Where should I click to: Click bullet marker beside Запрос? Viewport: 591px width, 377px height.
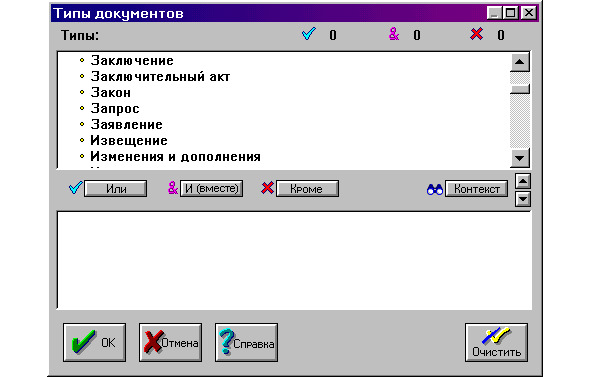82,109
